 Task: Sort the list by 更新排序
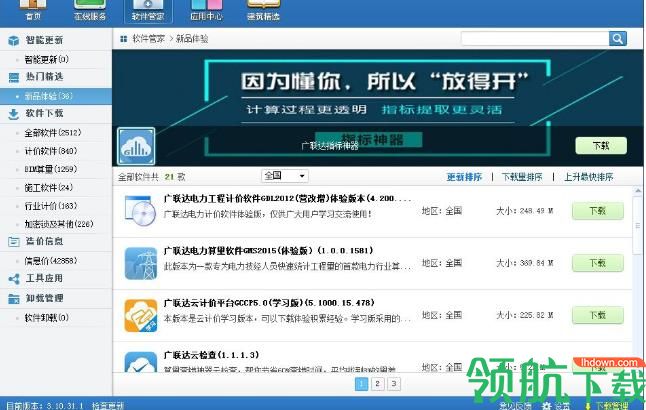coord(464,177)
